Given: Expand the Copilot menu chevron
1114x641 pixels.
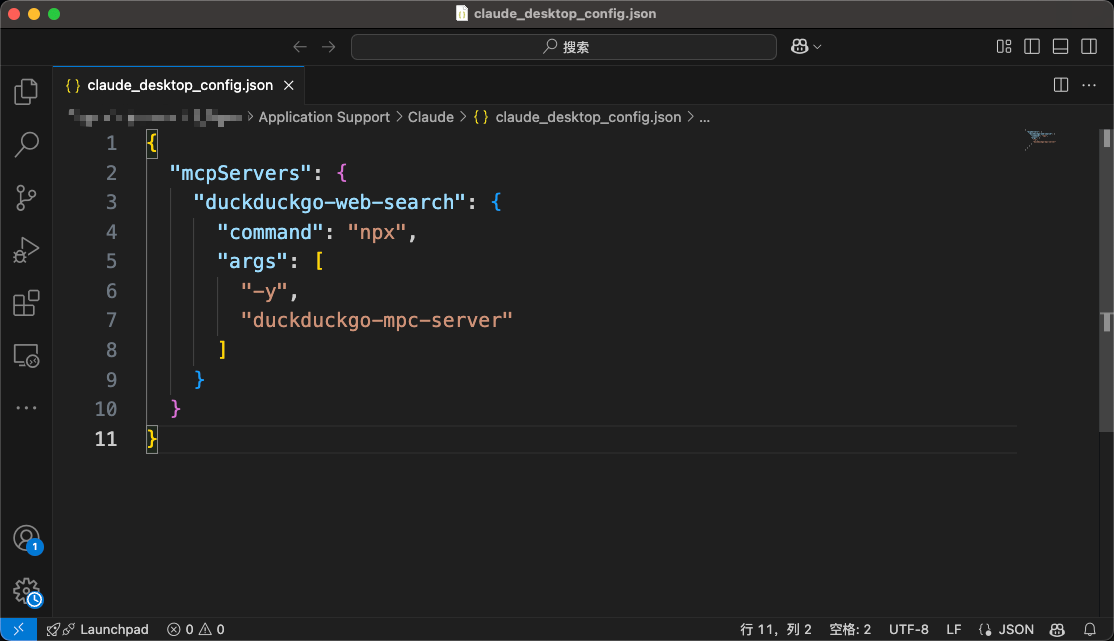Looking at the screenshot, I should point(818,47).
